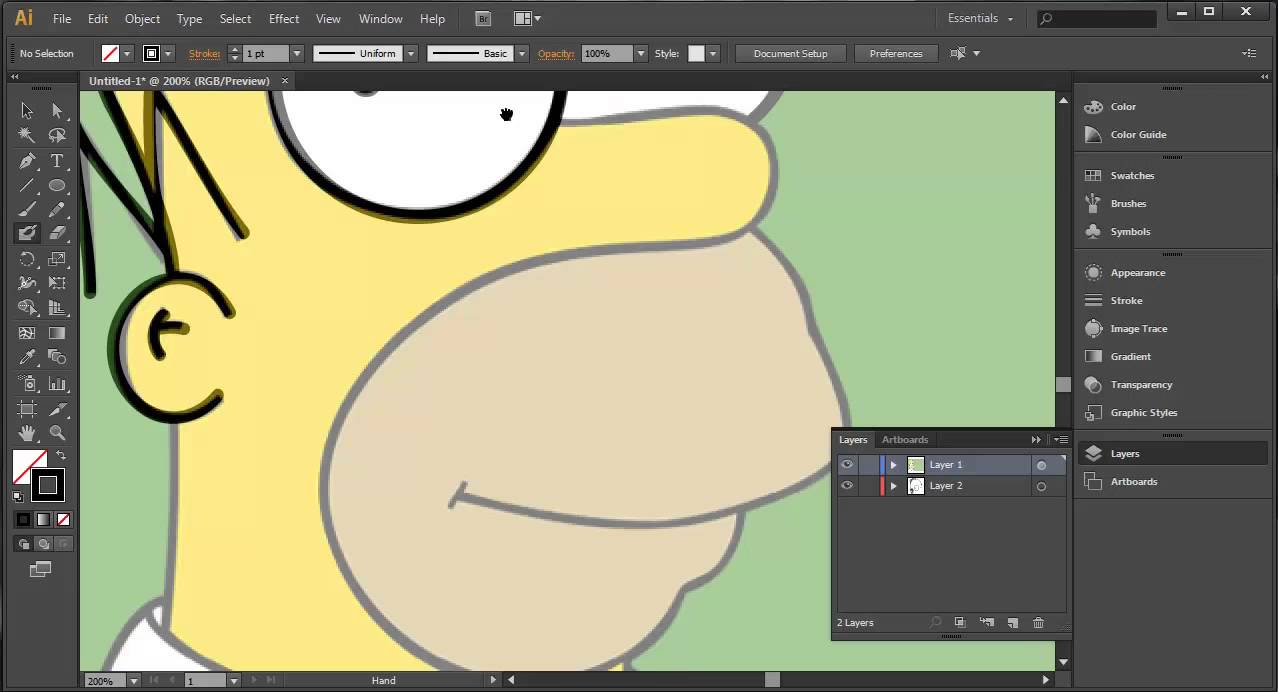The width and height of the screenshot is (1278, 692).
Task: Open the zoom level dropdown beside 200%
Action: coord(133,681)
